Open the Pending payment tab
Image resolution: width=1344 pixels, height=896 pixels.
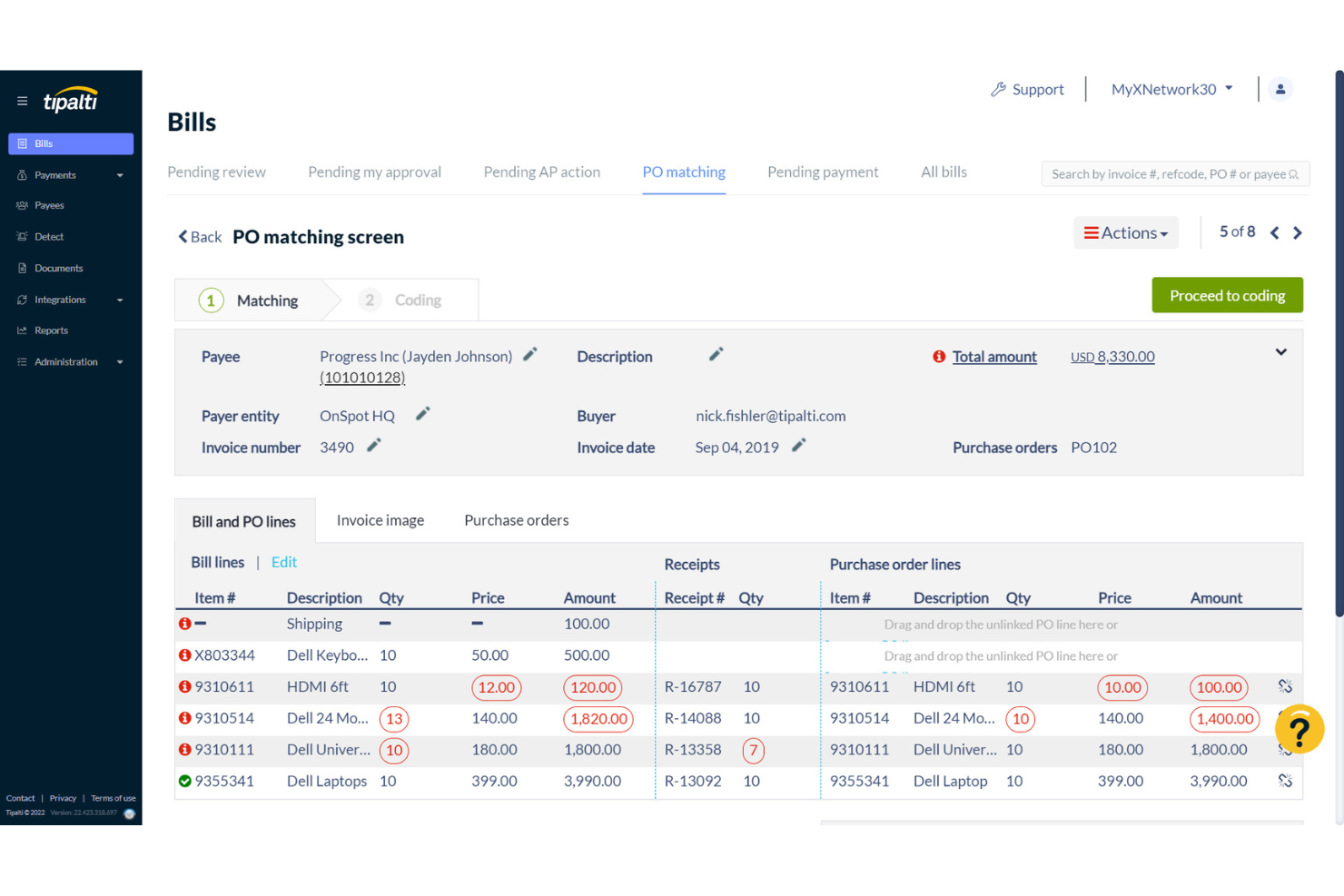point(822,172)
